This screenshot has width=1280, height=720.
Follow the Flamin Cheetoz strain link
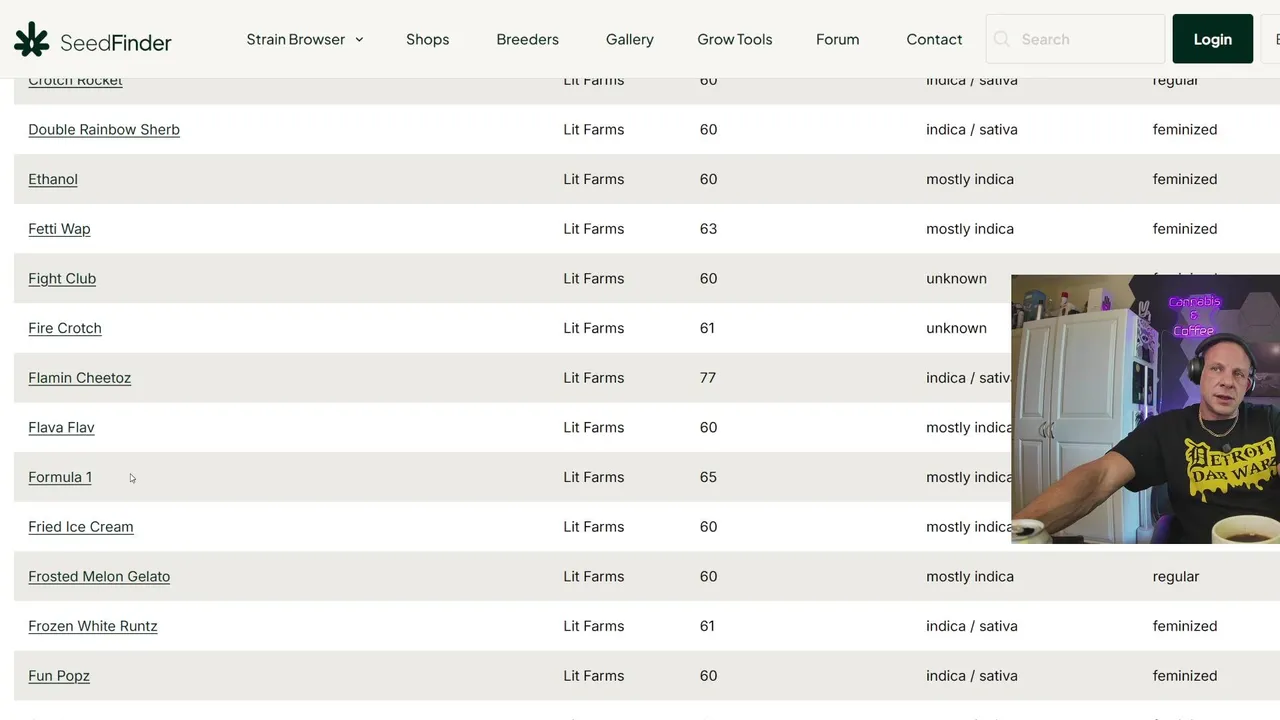(x=80, y=378)
